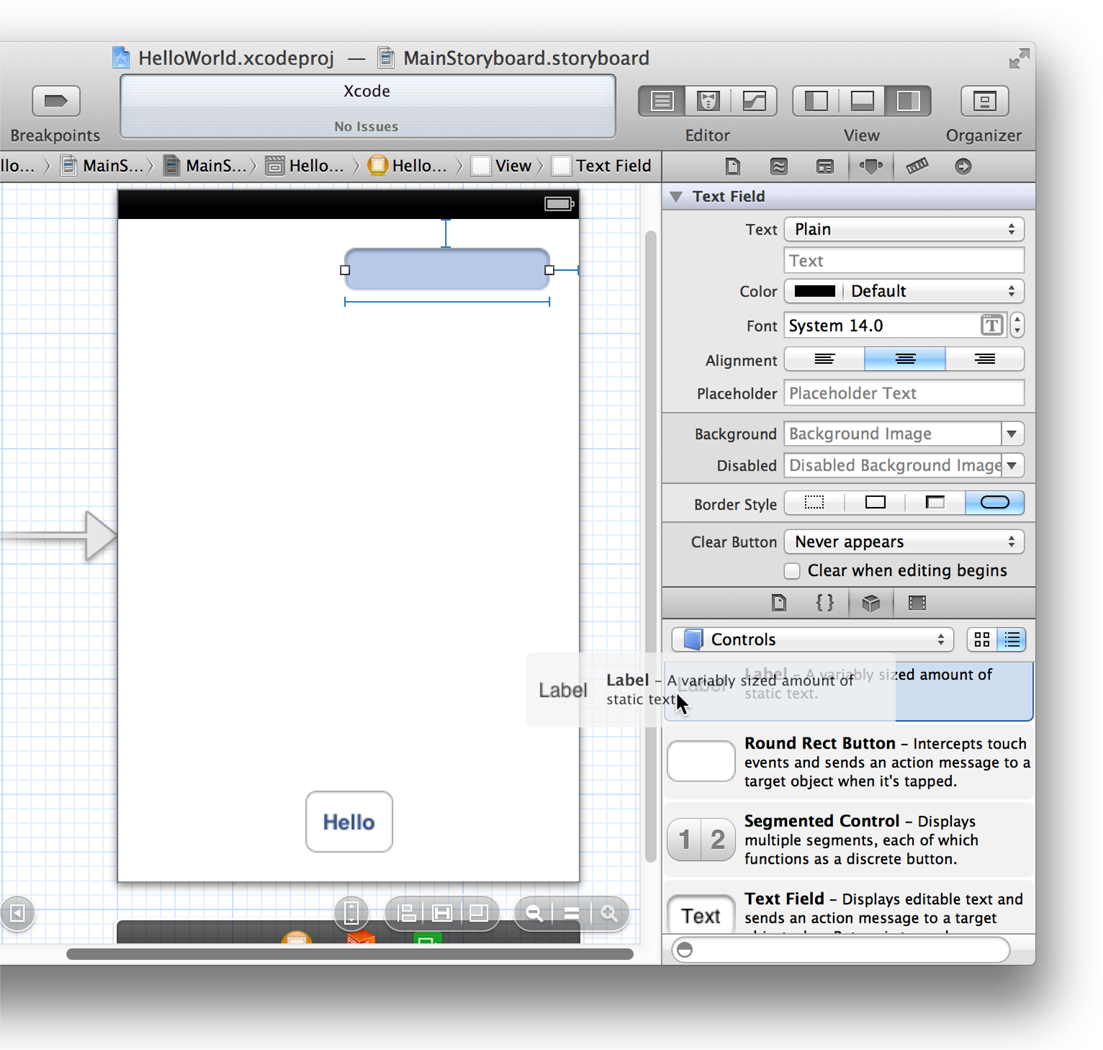
Task: Open the text Color swatch
Action: pos(815,292)
